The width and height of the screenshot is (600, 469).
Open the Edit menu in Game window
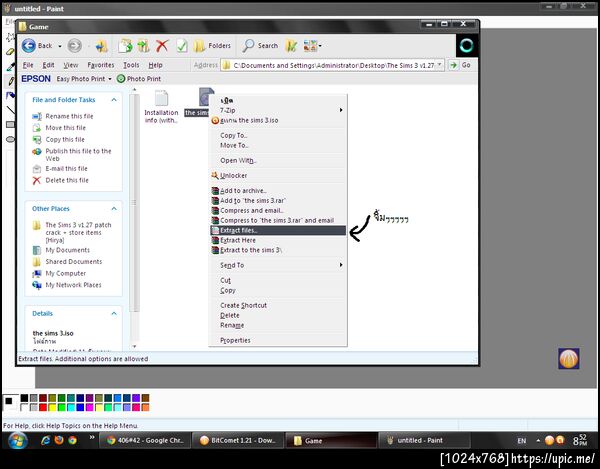click(48, 65)
